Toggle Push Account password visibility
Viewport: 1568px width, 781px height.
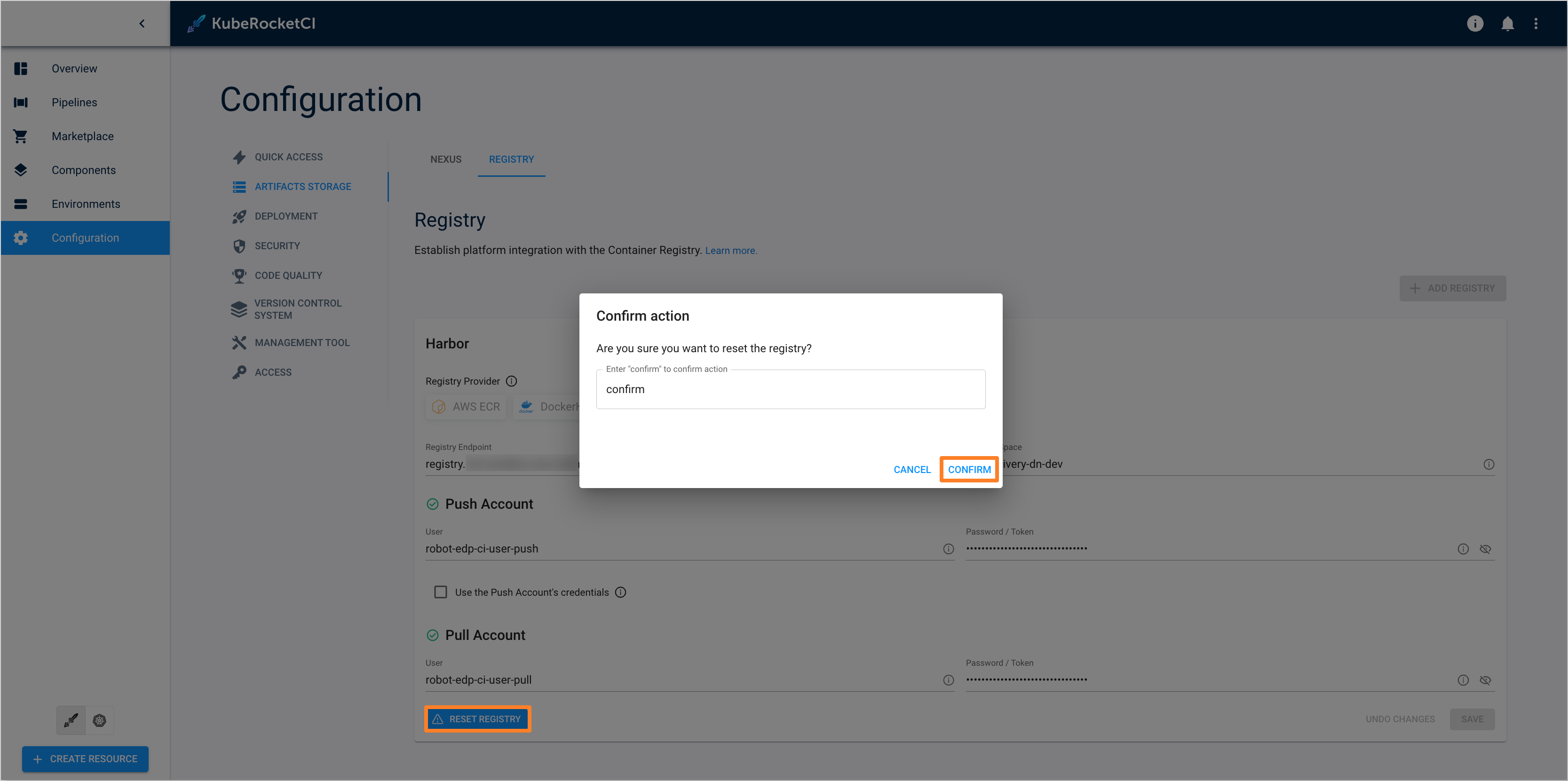click(1485, 549)
